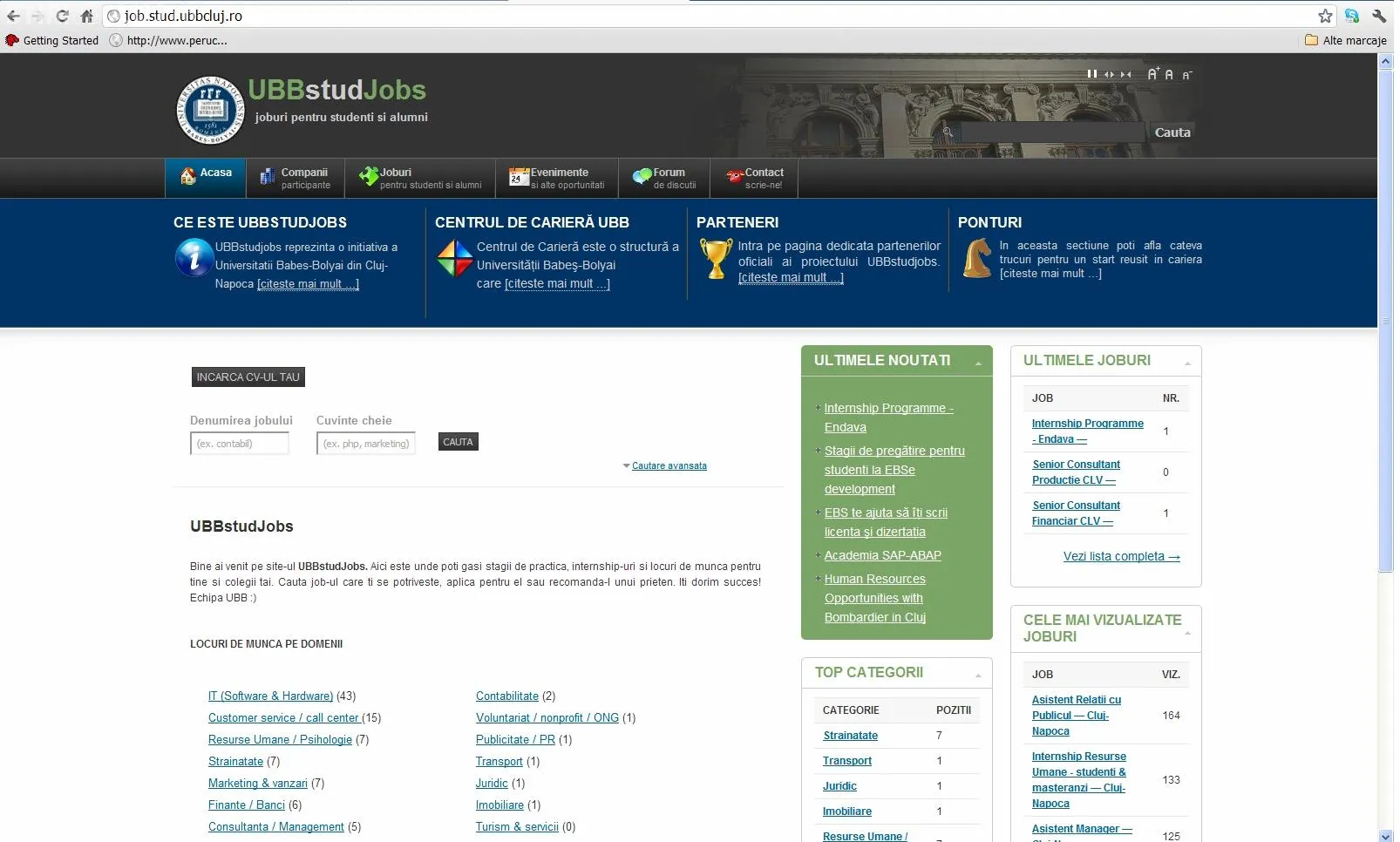Image resolution: width=1400 pixels, height=842 pixels.
Task: Collapse the Top Categorii panel
Action: click(x=978, y=675)
